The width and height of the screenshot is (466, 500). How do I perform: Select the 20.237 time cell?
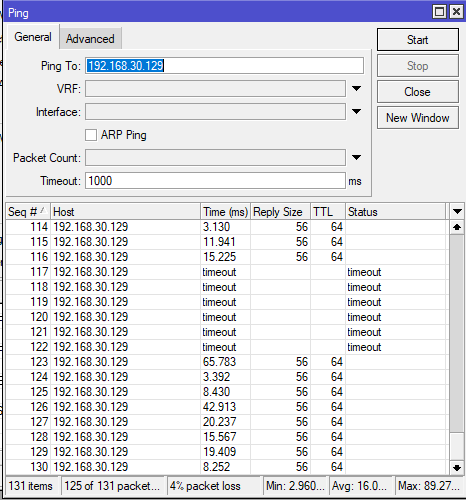[226, 422]
